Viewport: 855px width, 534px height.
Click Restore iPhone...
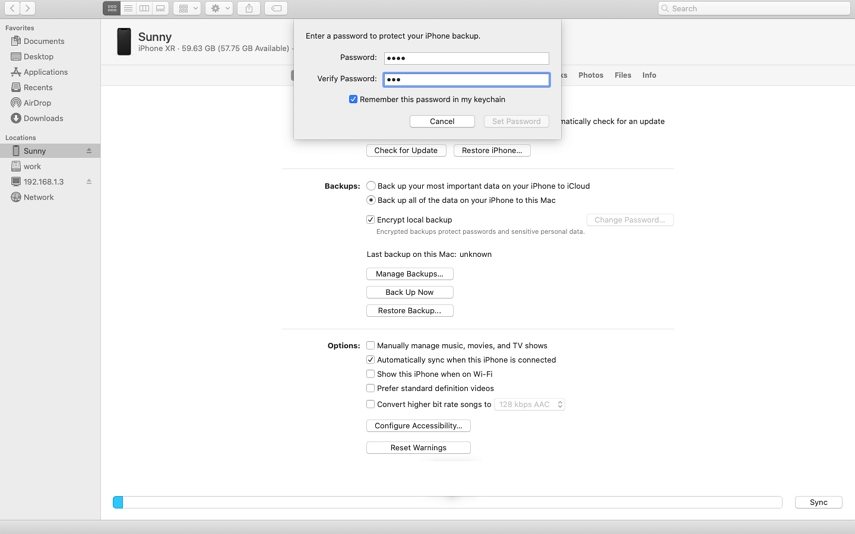click(492, 150)
